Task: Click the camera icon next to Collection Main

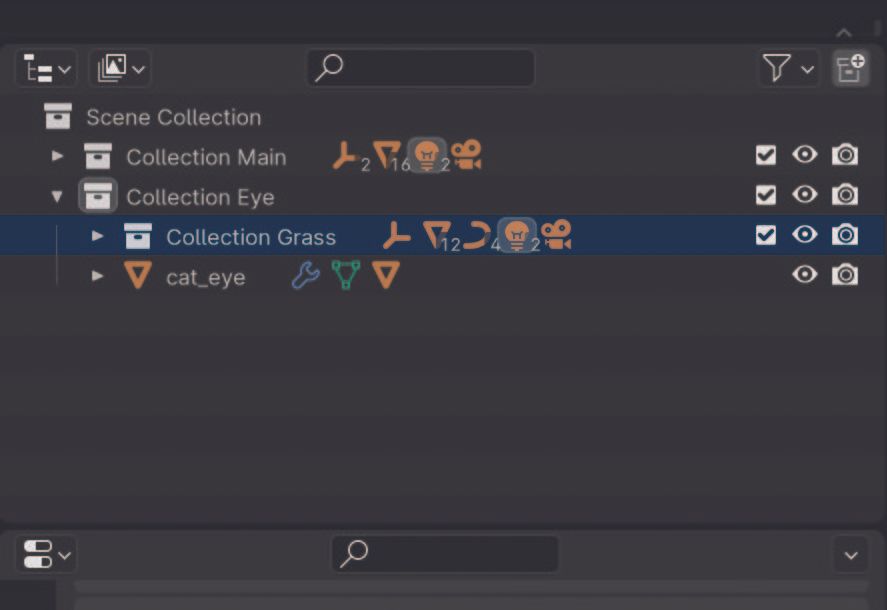Action: click(463, 155)
